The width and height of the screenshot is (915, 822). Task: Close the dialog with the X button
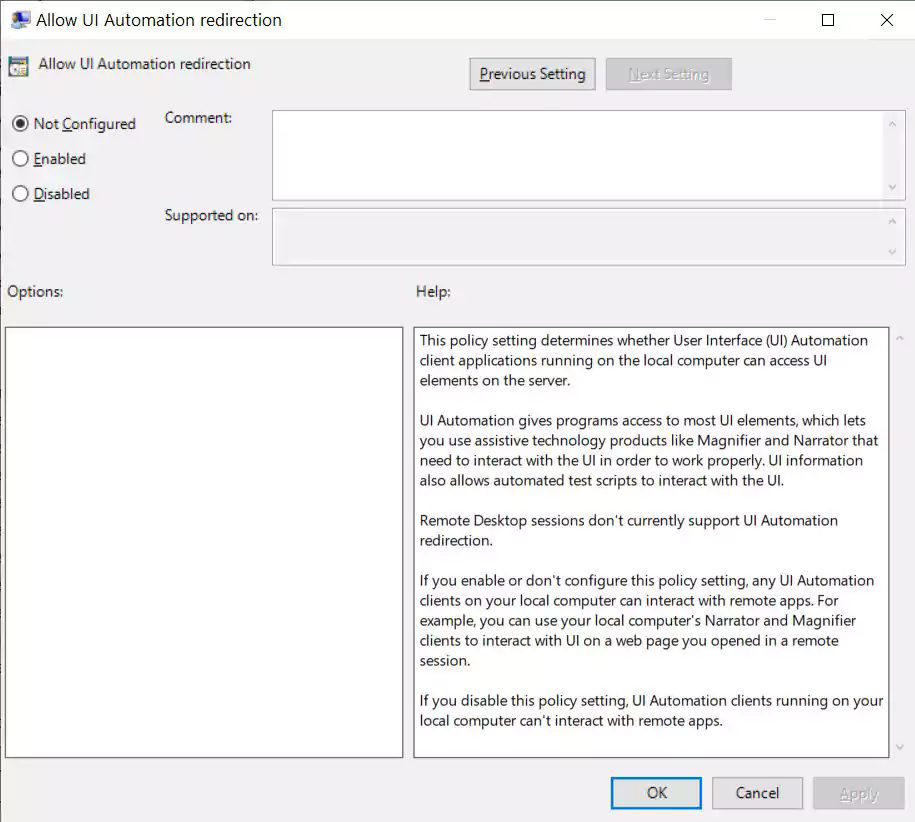tap(886, 20)
